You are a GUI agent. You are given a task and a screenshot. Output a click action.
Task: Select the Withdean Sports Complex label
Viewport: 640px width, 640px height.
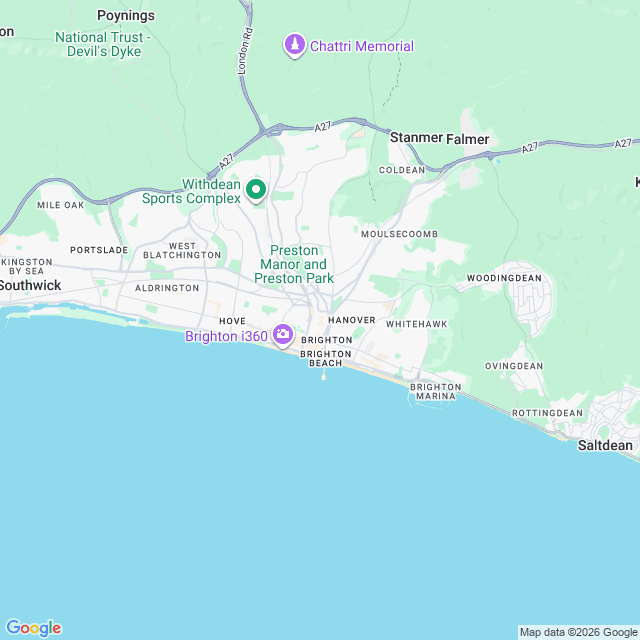coord(191,191)
